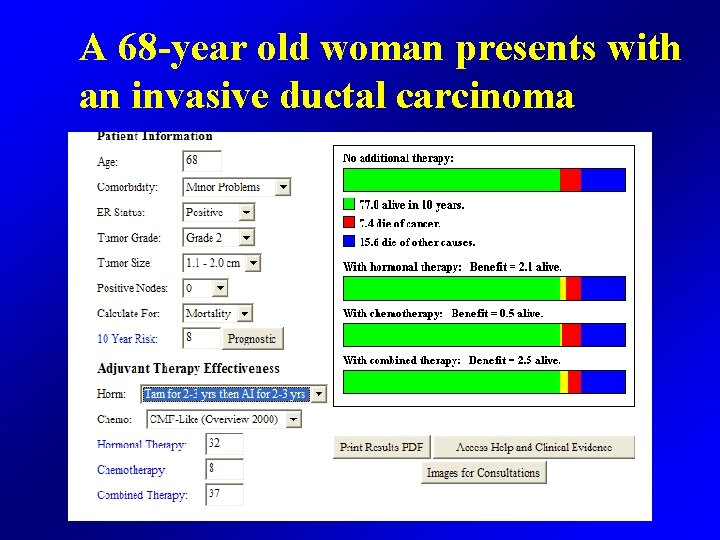This screenshot has height=540, width=720.
Task: Open the Tumor Grade dropdown showing Grade 2
Action: tap(219, 237)
